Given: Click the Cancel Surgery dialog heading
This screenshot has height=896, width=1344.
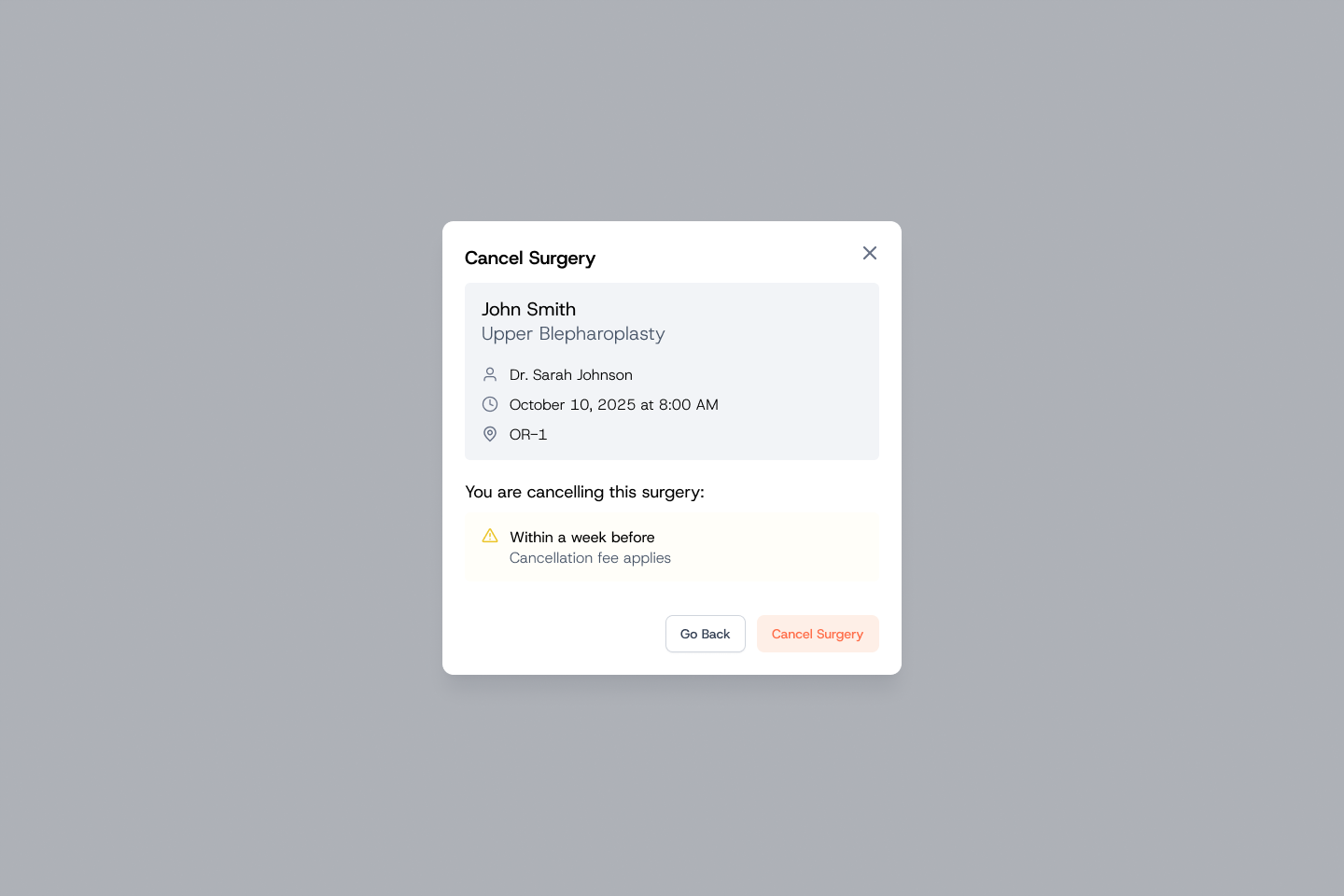Looking at the screenshot, I should 530,258.
